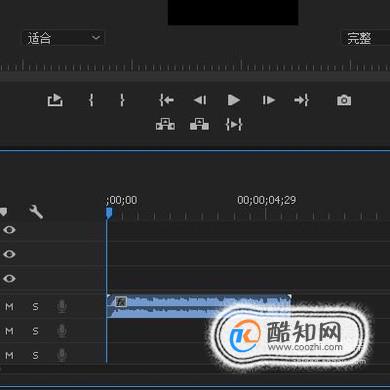Step back one frame
This screenshot has width=390, height=390.
200,100
